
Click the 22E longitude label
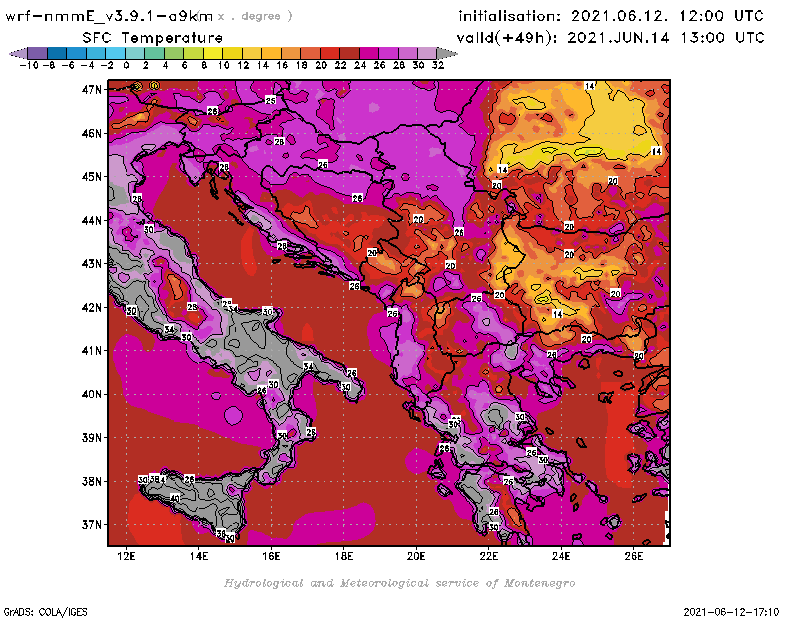488,556
